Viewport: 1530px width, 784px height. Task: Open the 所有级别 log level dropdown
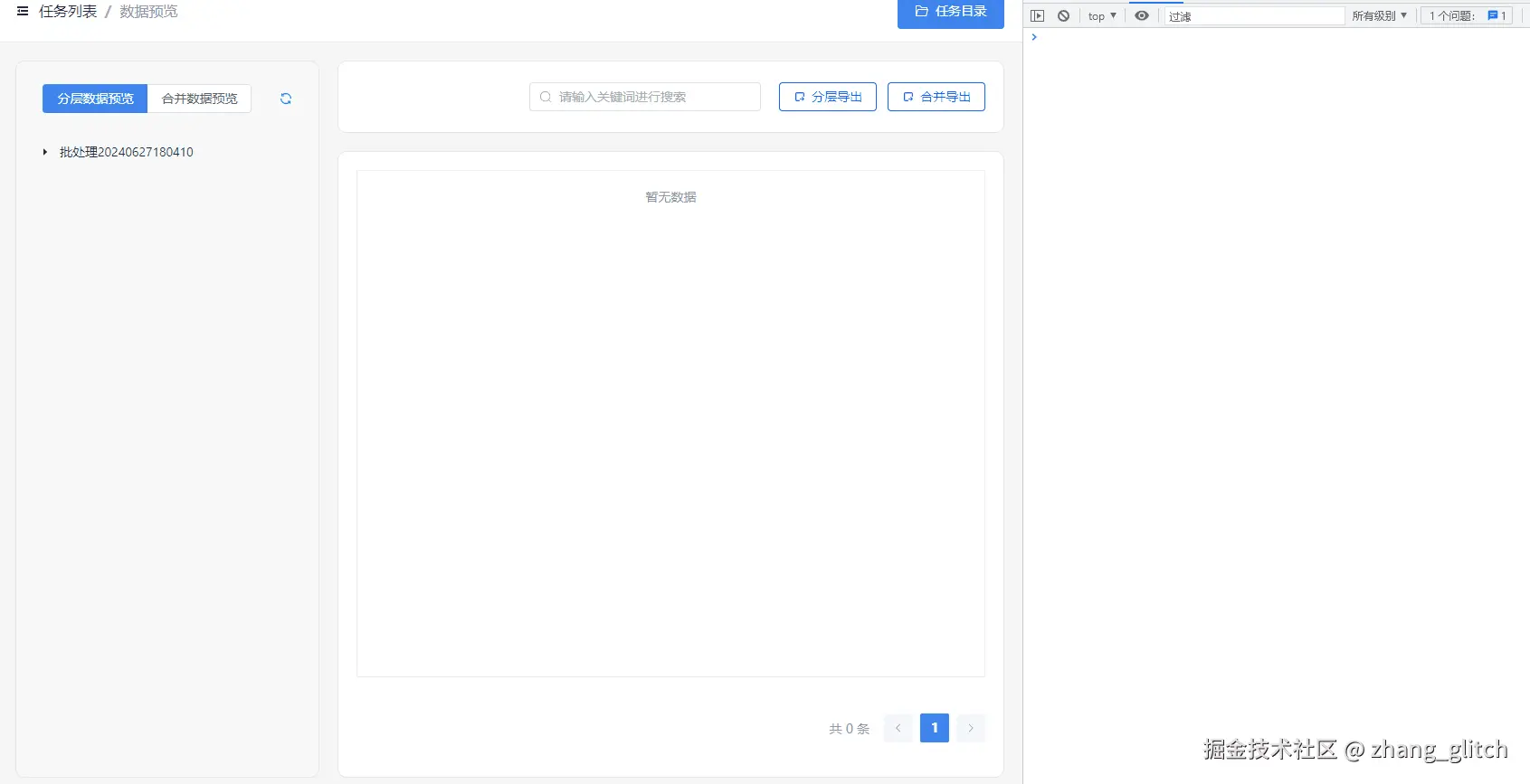tap(1380, 16)
